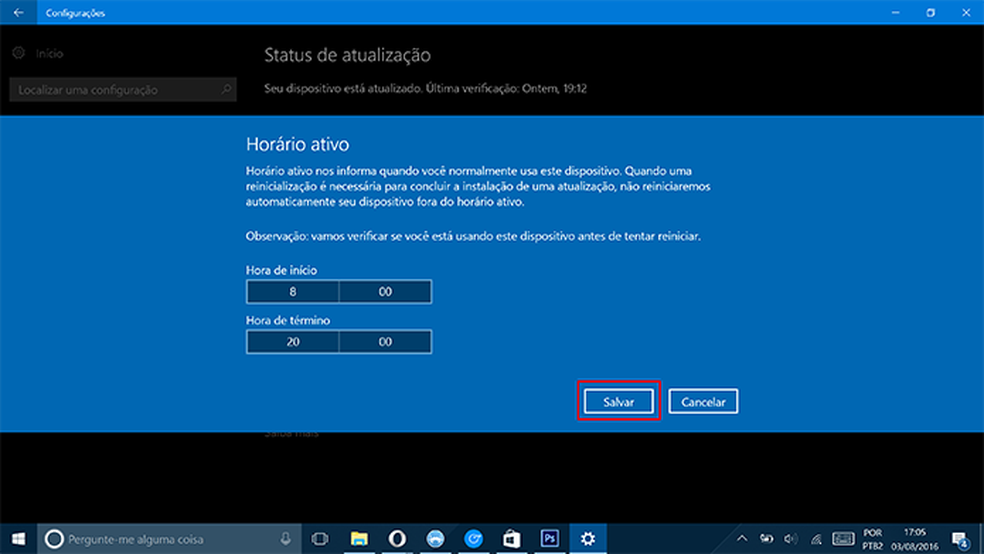Click the Cancelar button
Screen dimensions: 984x554
click(x=703, y=402)
